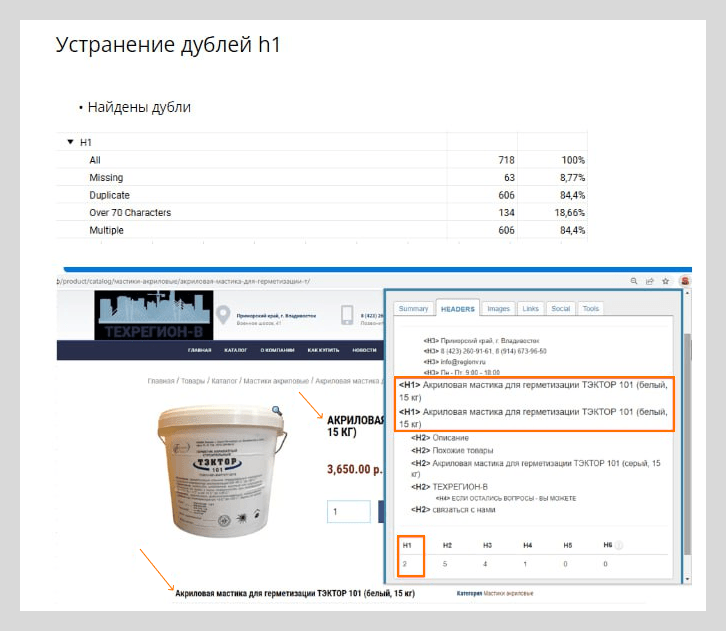726x631 pixels.
Task: Click the H2 Описание entry
Action: (440, 437)
